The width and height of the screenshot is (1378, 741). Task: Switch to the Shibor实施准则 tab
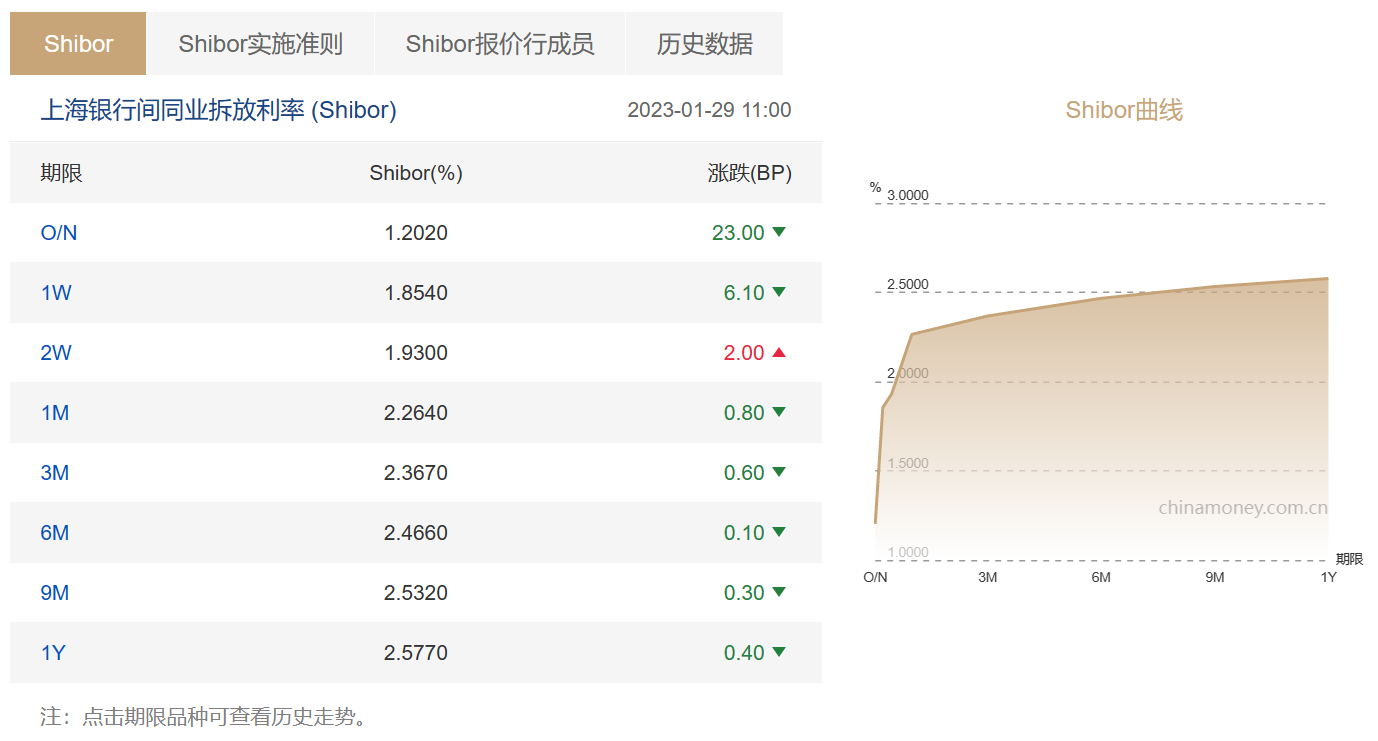pos(260,44)
